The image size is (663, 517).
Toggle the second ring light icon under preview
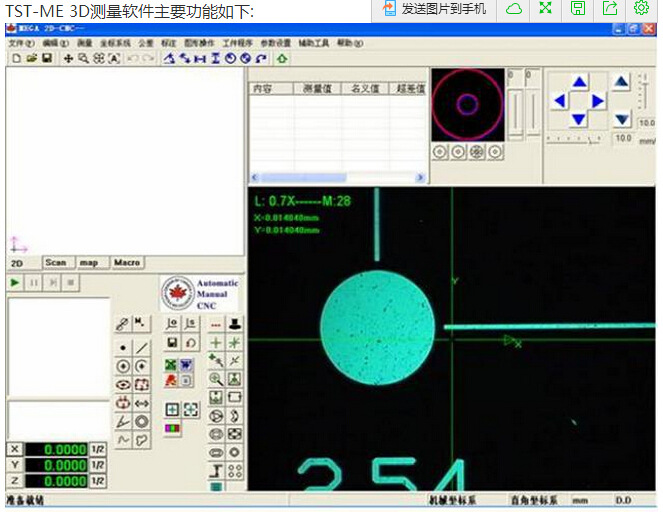(458, 152)
